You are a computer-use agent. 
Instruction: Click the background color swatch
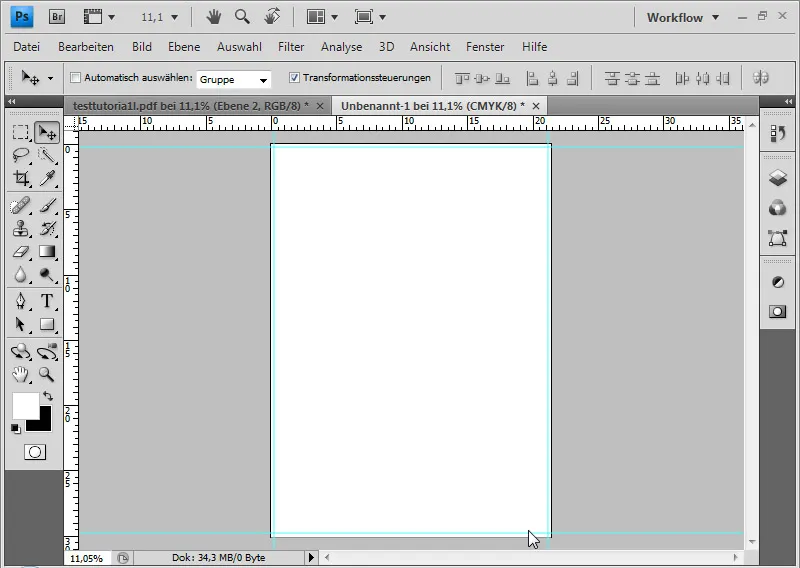pyautogui.click(x=44, y=424)
